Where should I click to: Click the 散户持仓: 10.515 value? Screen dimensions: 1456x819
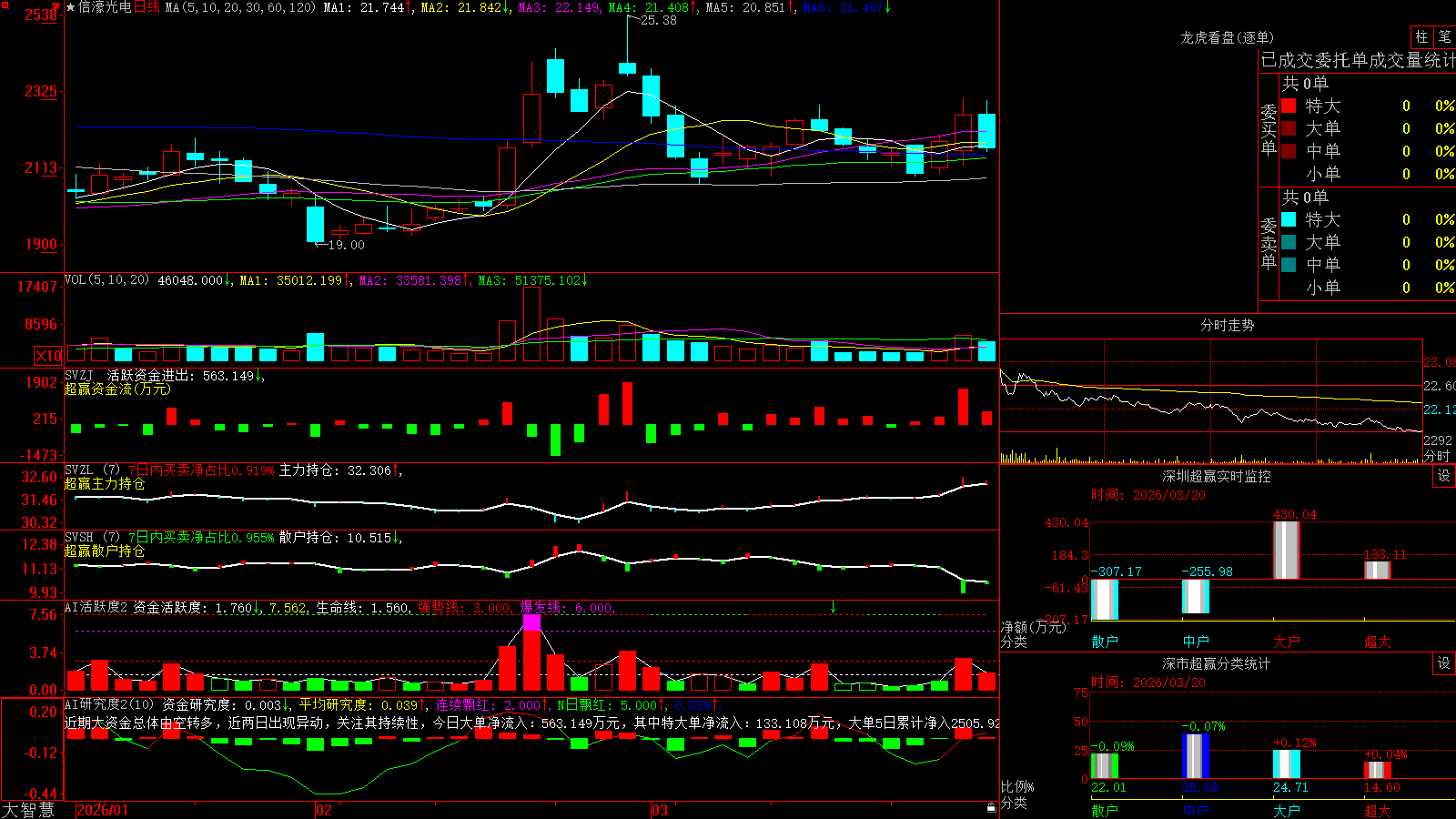335,538
